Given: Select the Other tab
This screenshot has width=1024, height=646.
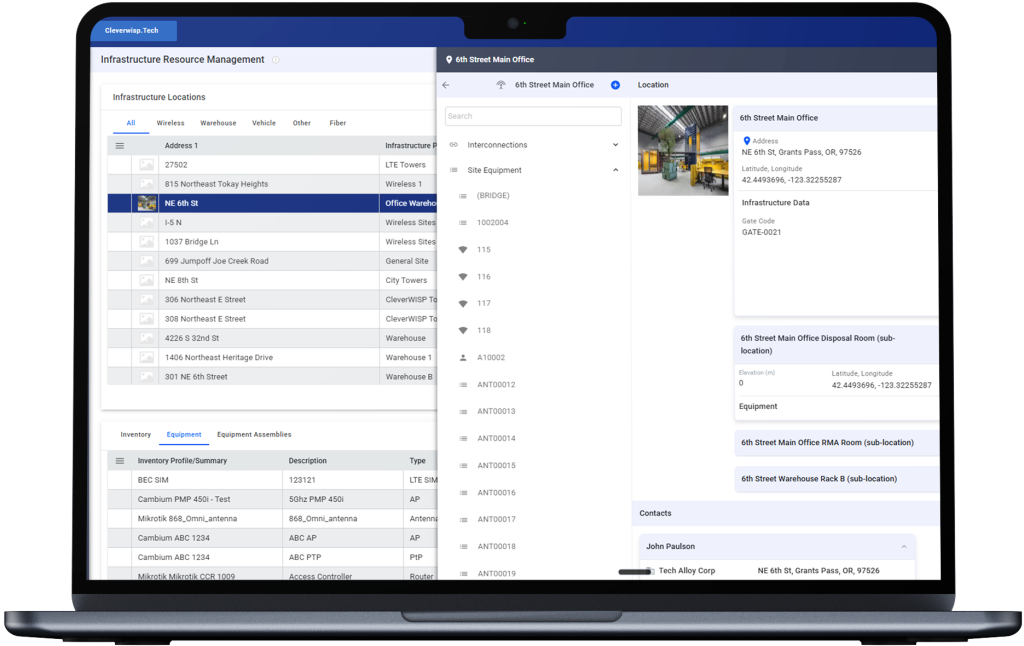Looking at the screenshot, I should tap(302, 123).
